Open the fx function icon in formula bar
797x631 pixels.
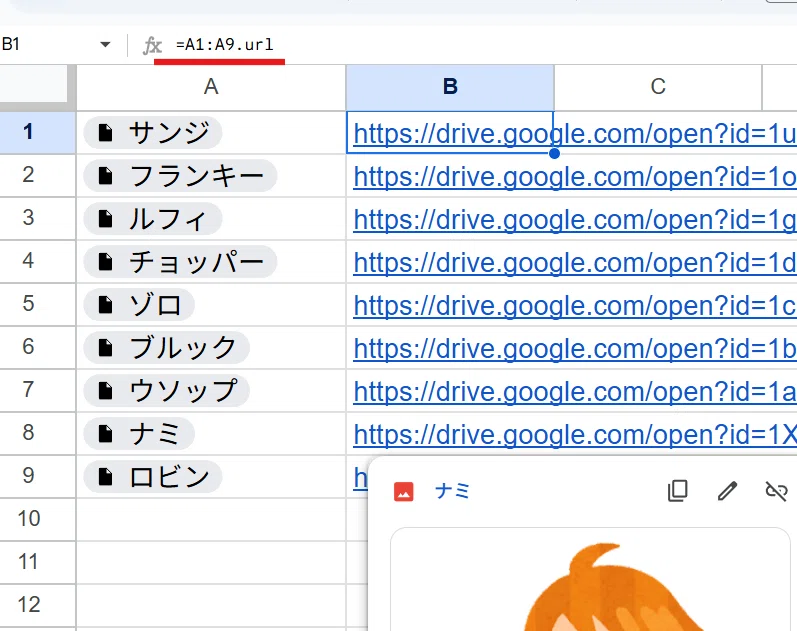point(152,45)
